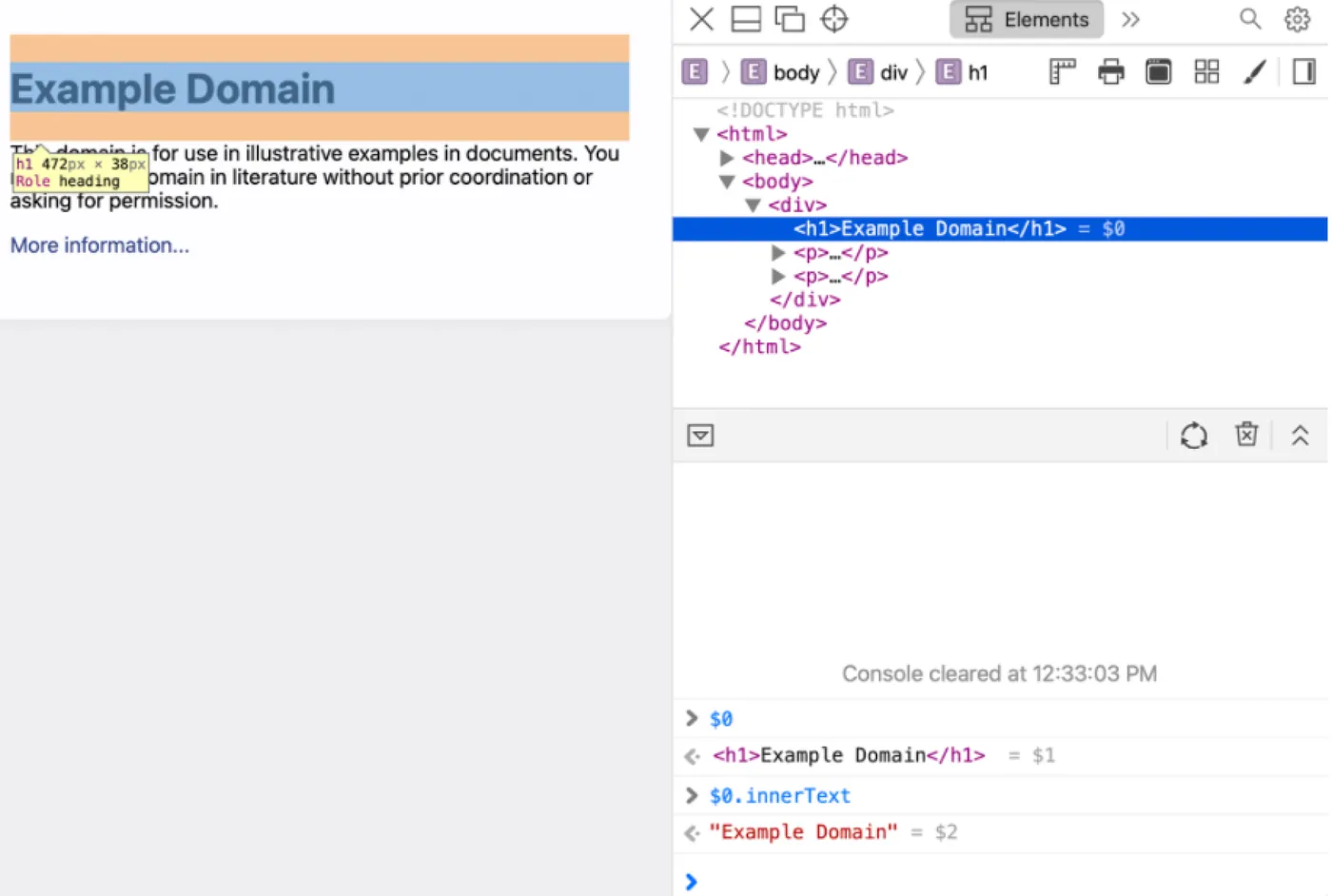This screenshot has height=896, width=1332.
Task: Click the console drawer icon on the left
Action: point(700,436)
